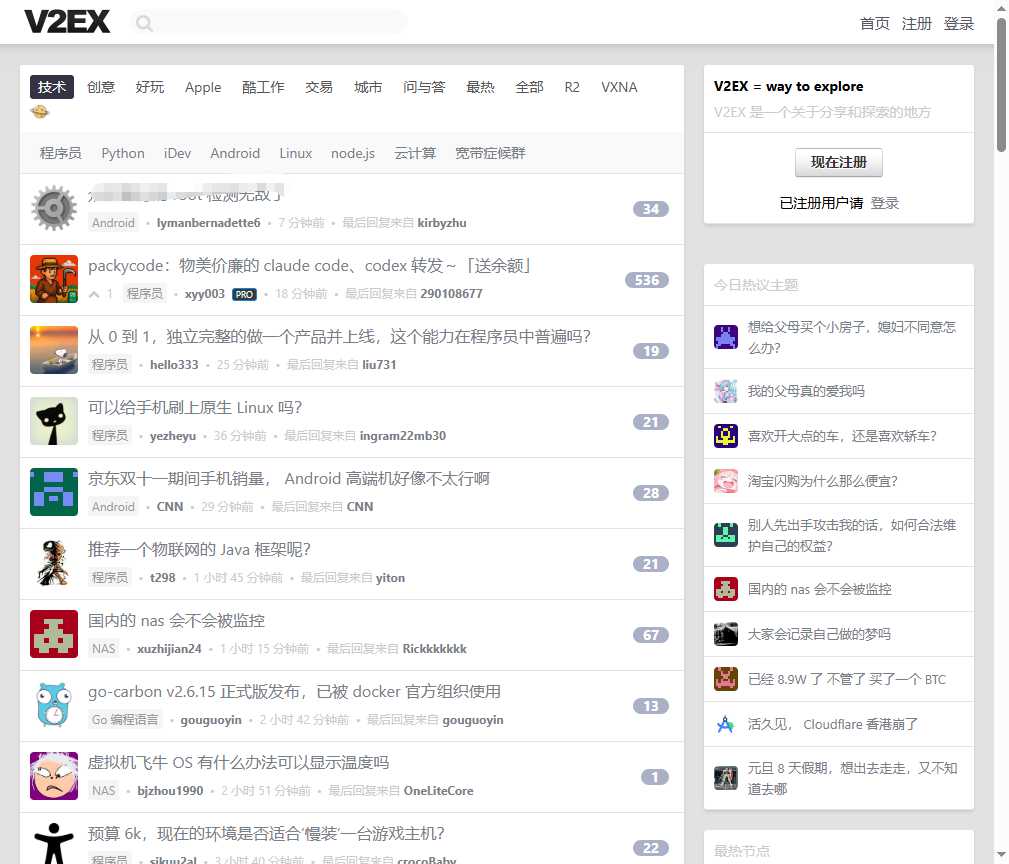Open the planet icon tab
The width and height of the screenshot is (1009, 864).
39,112
